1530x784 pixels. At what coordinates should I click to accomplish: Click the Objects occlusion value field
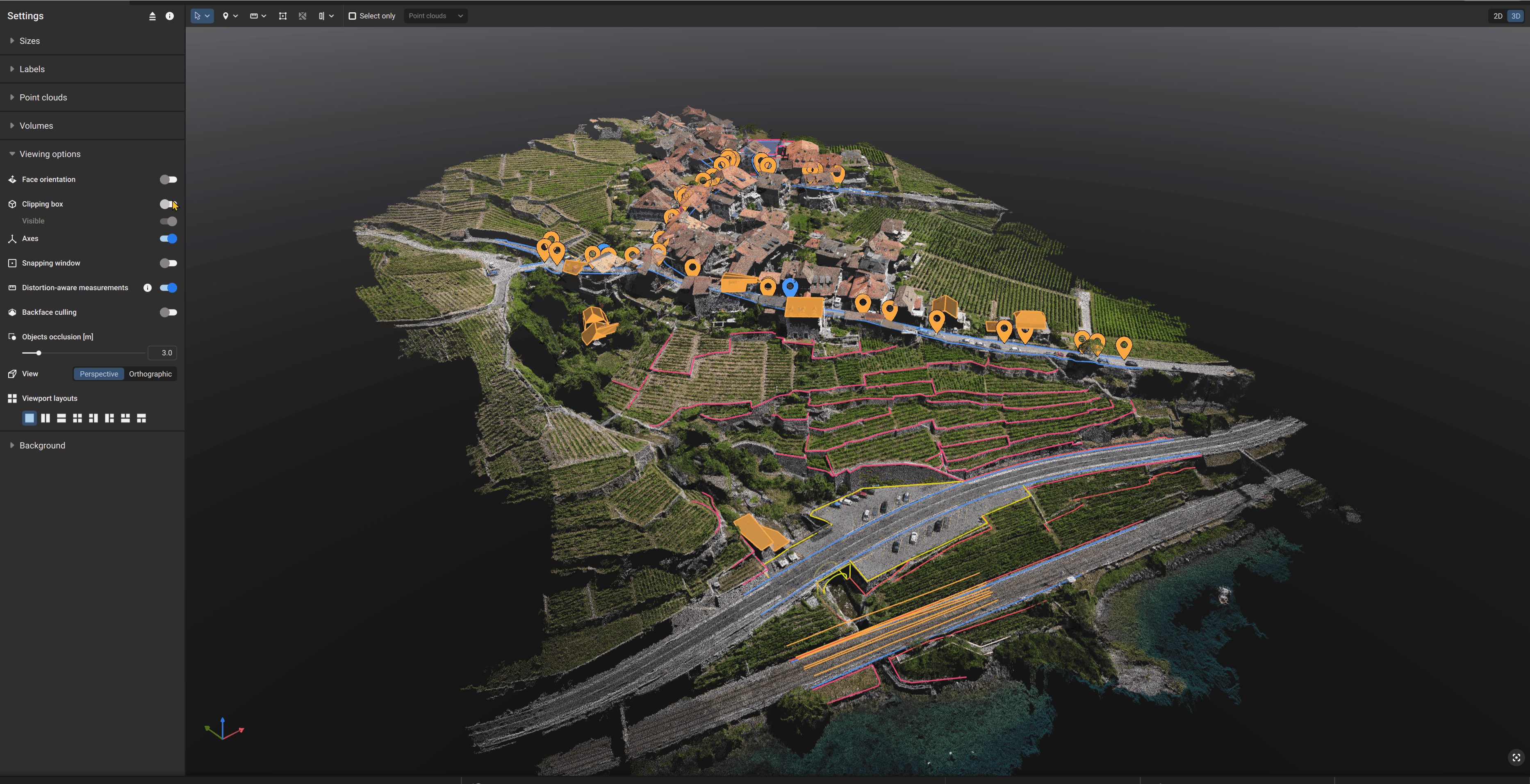pyautogui.click(x=162, y=353)
